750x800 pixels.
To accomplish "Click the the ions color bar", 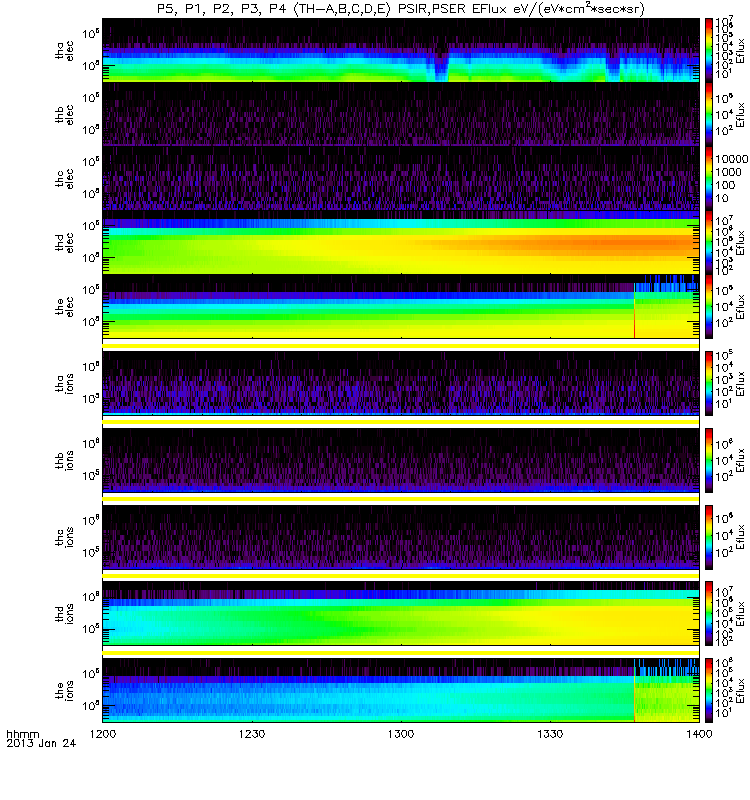I will [x=709, y=690].
